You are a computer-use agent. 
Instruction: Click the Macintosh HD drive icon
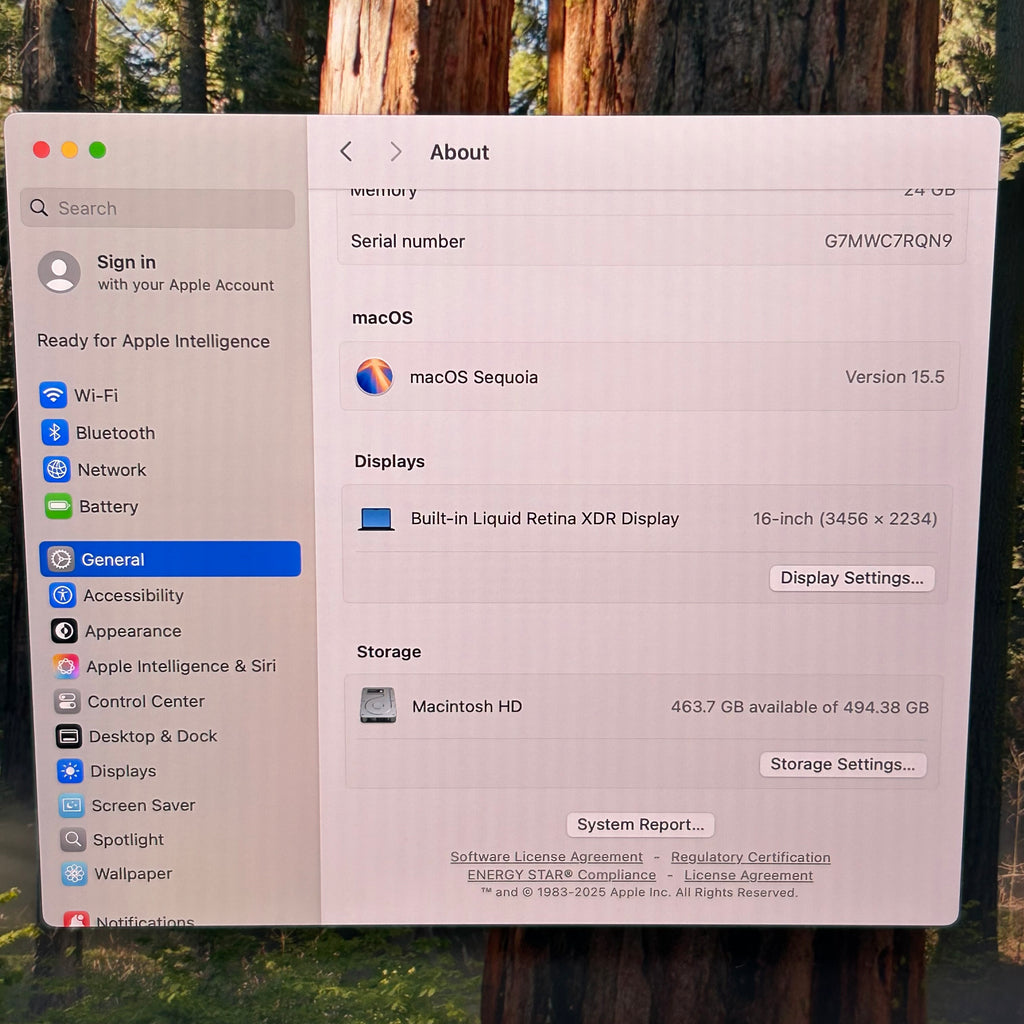(378, 705)
